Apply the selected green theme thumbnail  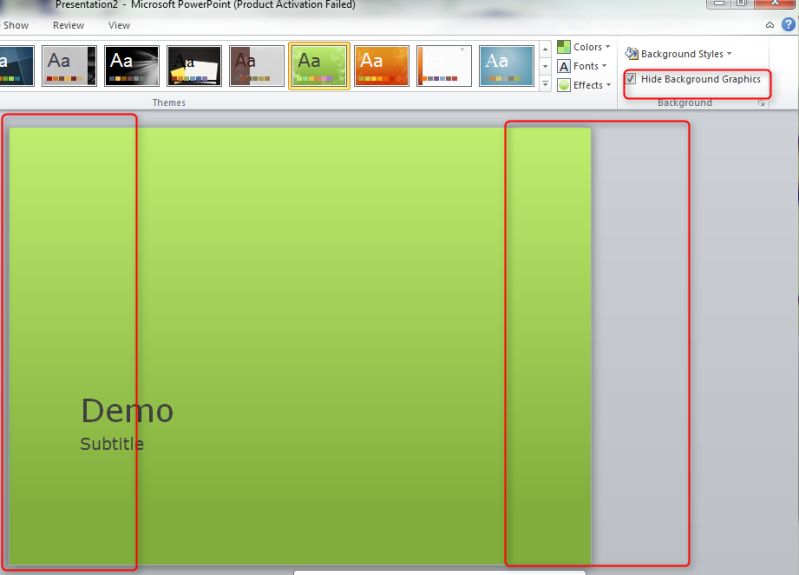click(319, 66)
